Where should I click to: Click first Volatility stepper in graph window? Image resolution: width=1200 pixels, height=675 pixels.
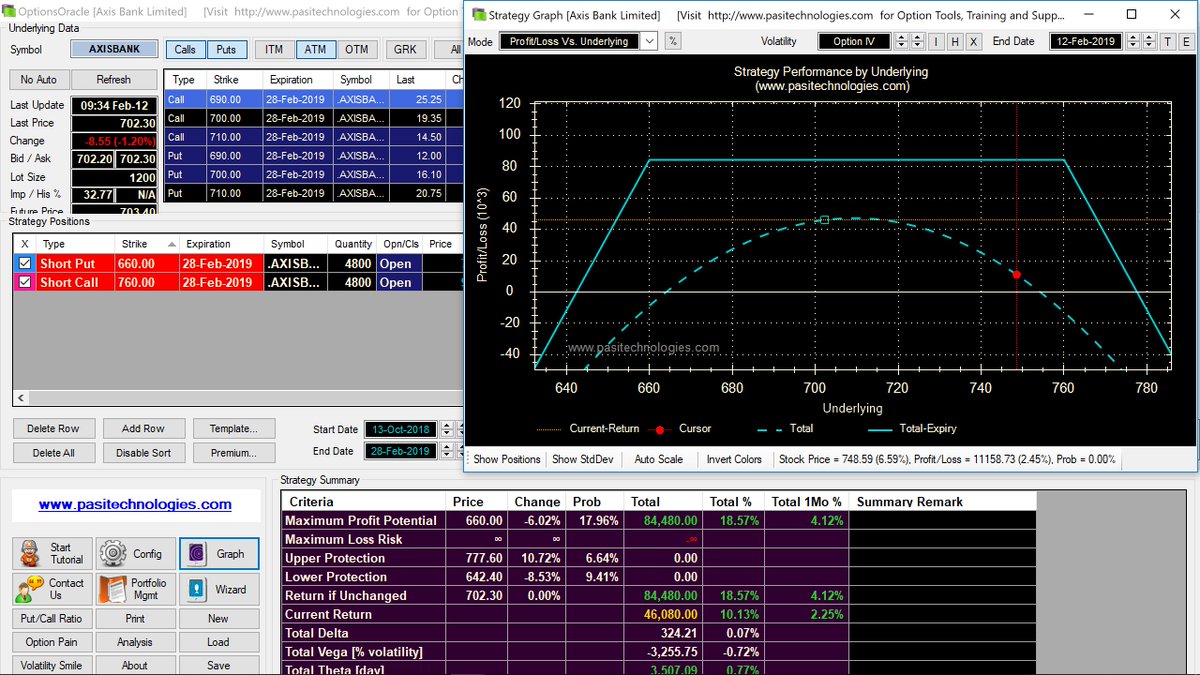click(901, 41)
